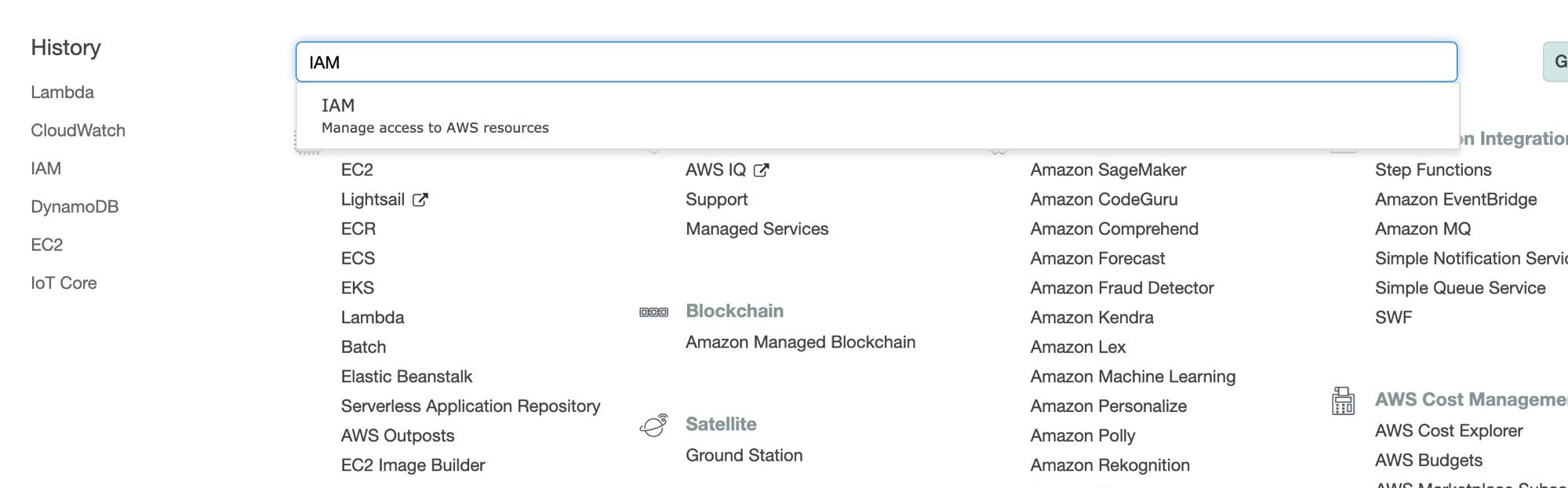
Task: Go to the ECS service
Action: pyautogui.click(x=358, y=259)
